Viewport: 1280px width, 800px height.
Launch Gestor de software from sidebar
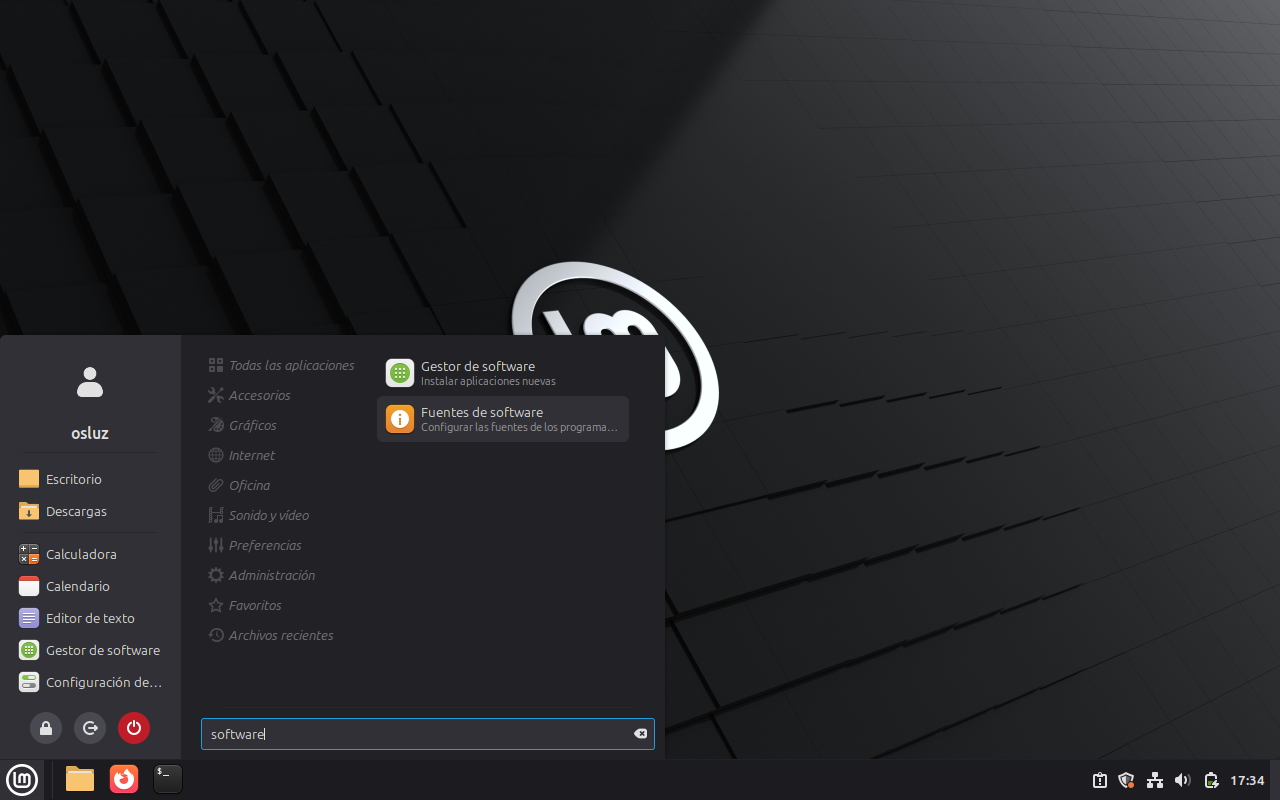90,650
